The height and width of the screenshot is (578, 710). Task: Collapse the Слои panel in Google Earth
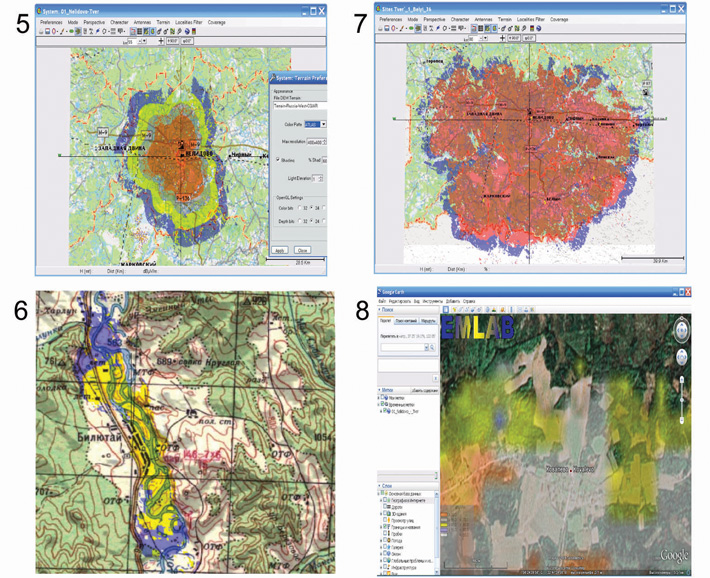click(x=379, y=486)
